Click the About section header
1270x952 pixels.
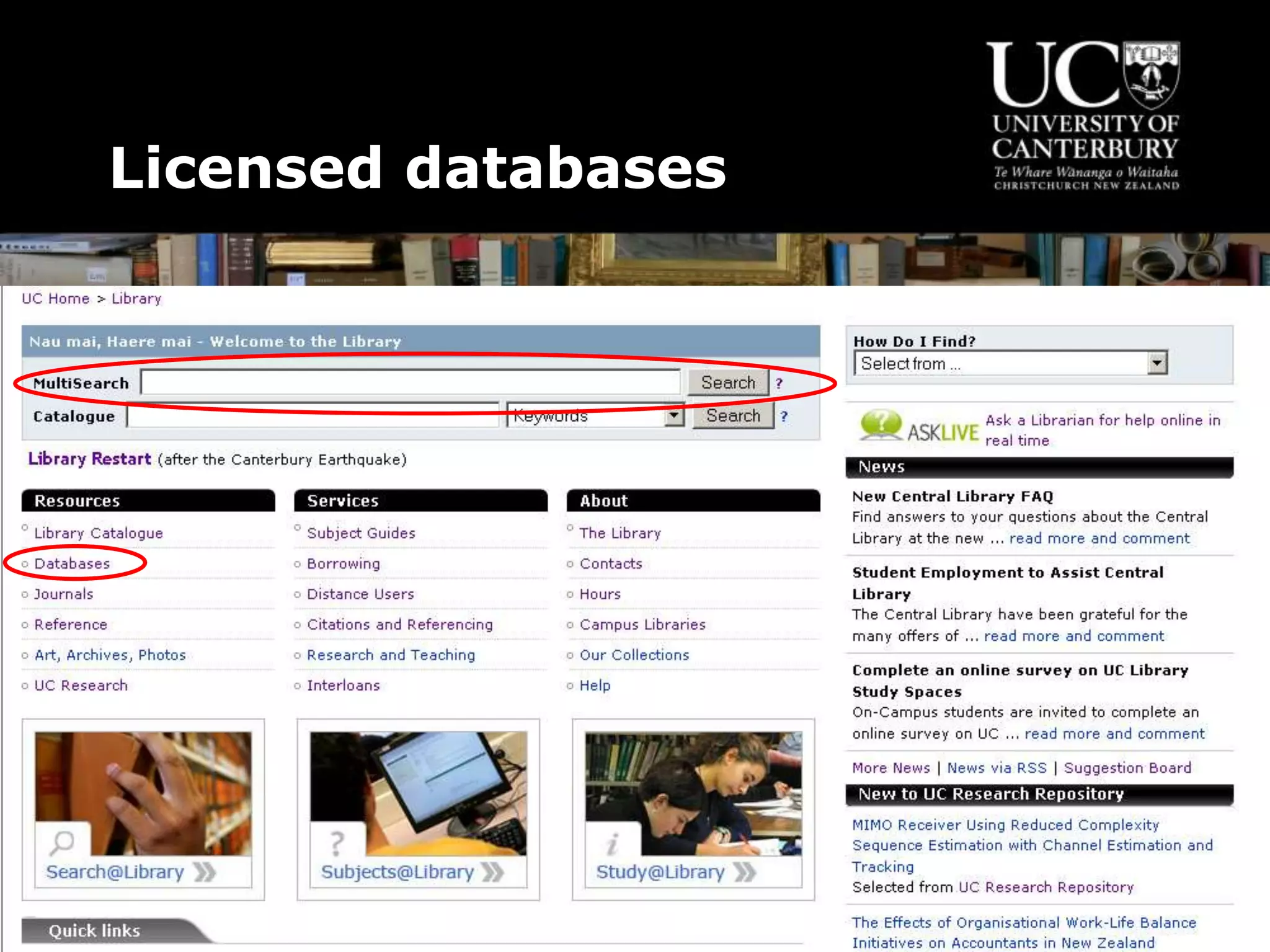point(693,501)
